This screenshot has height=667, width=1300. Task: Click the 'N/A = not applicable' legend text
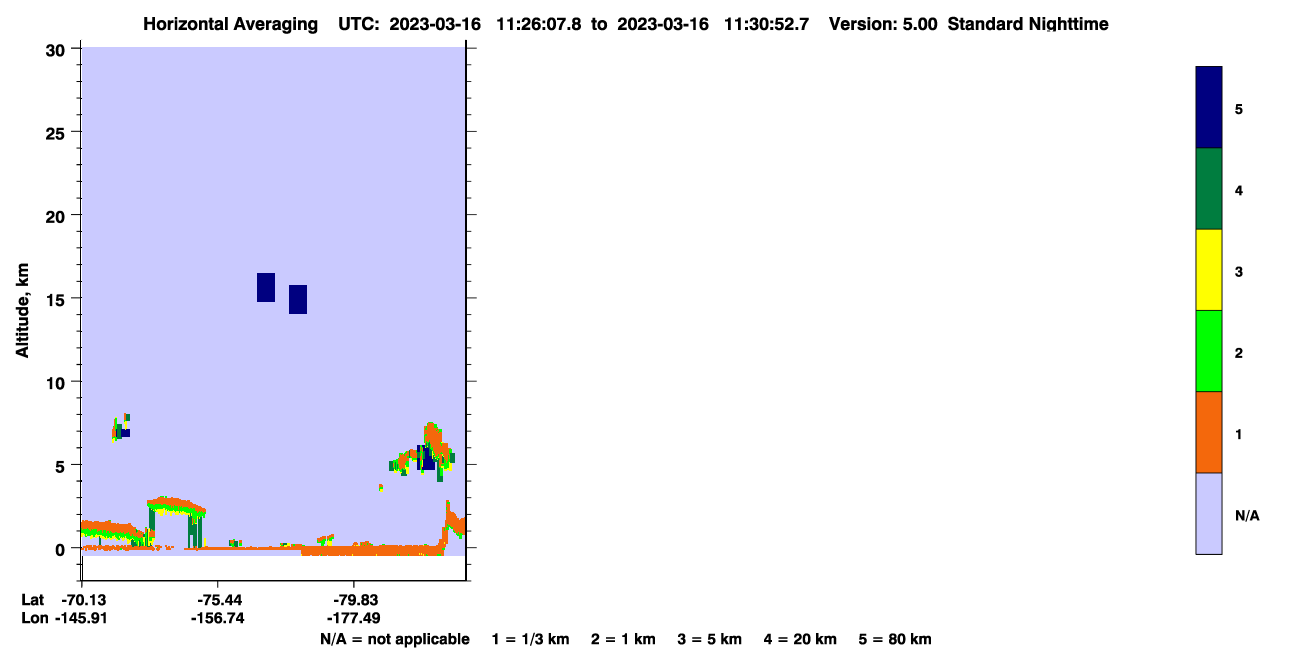click(x=394, y=639)
